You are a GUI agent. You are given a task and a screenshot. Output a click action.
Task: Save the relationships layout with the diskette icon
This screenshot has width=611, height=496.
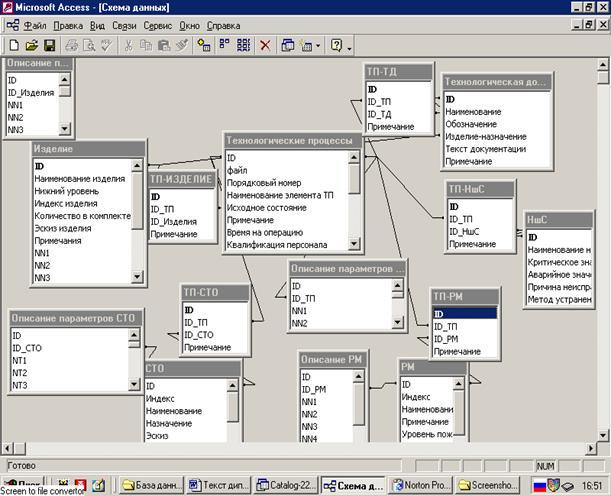[49, 45]
